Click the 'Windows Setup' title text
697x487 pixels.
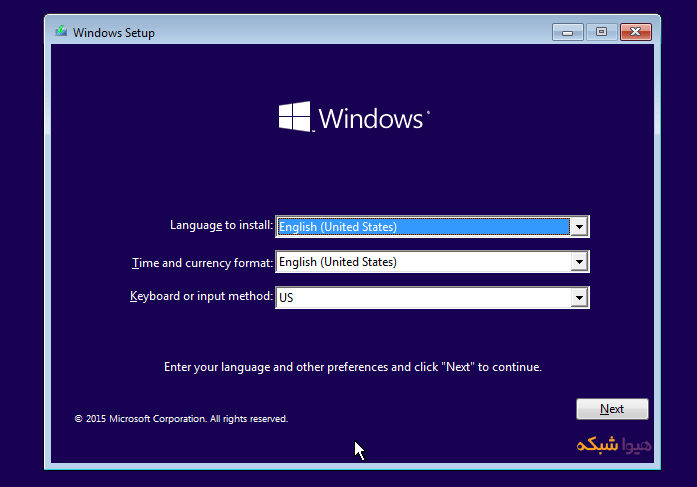coord(114,33)
